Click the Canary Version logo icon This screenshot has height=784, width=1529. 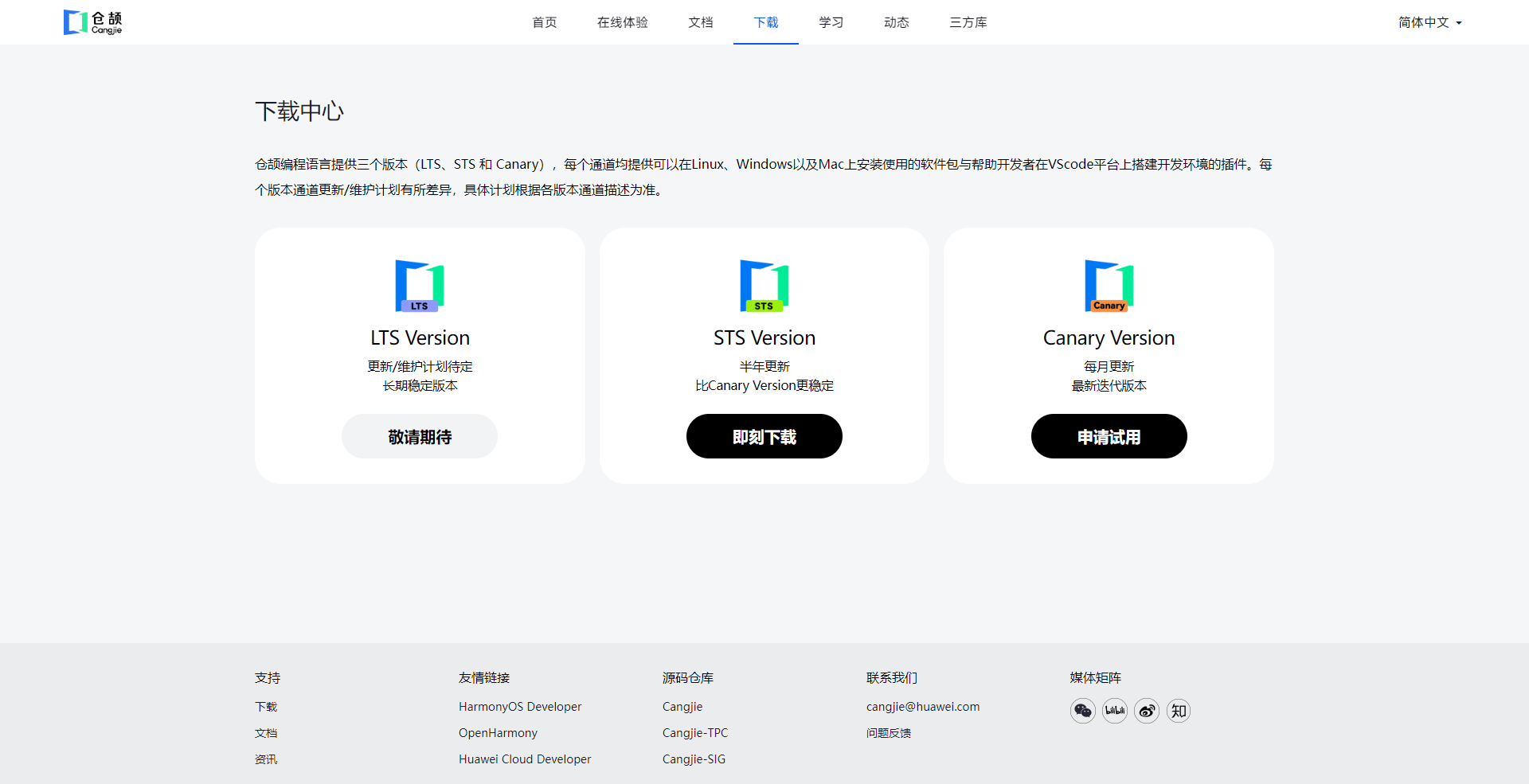(1109, 286)
